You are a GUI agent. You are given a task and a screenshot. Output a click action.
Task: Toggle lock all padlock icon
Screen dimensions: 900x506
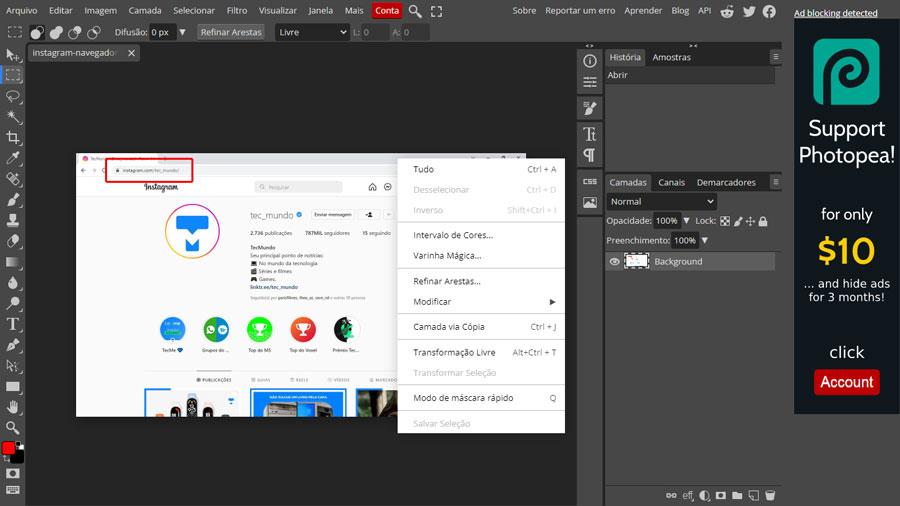pos(763,221)
